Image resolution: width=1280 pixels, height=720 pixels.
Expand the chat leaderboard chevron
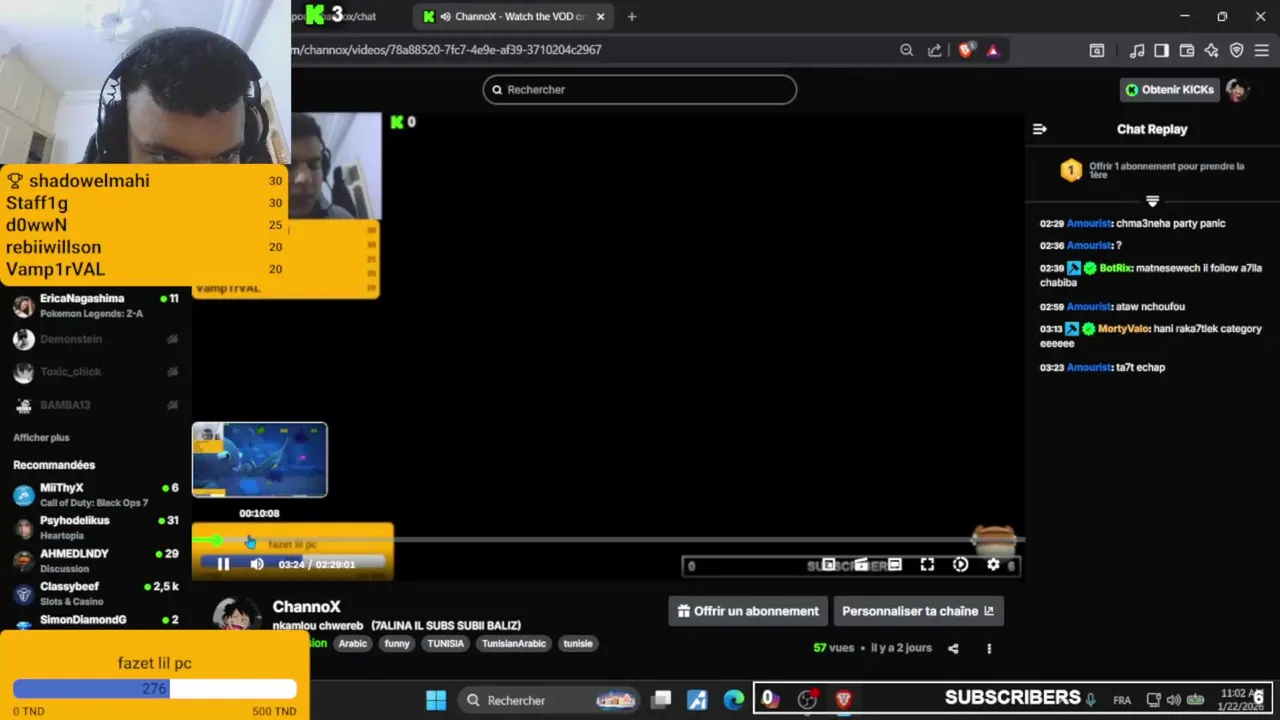(x=1152, y=201)
